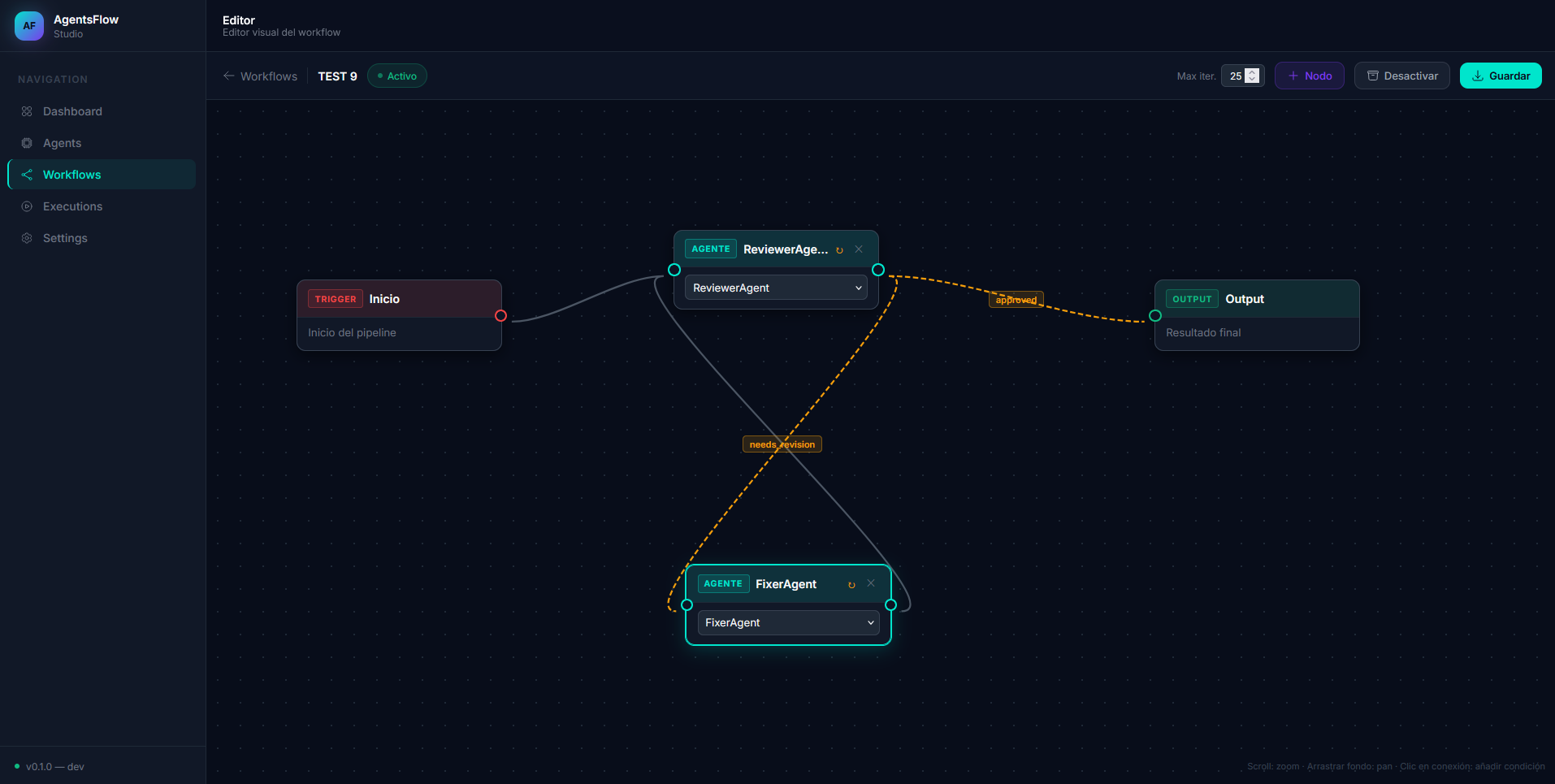Image resolution: width=1555 pixels, height=784 pixels.
Task: Click the plus icon in Nodo button
Action: coord(1293,76)
